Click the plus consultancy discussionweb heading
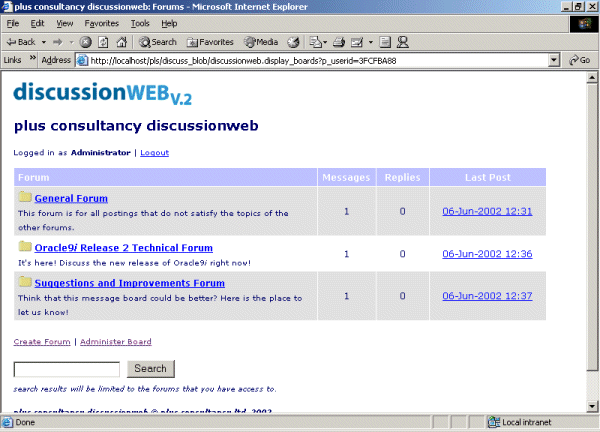Viewport: 600px width, 432px height. pyautogui.click(x=136, y=126)
